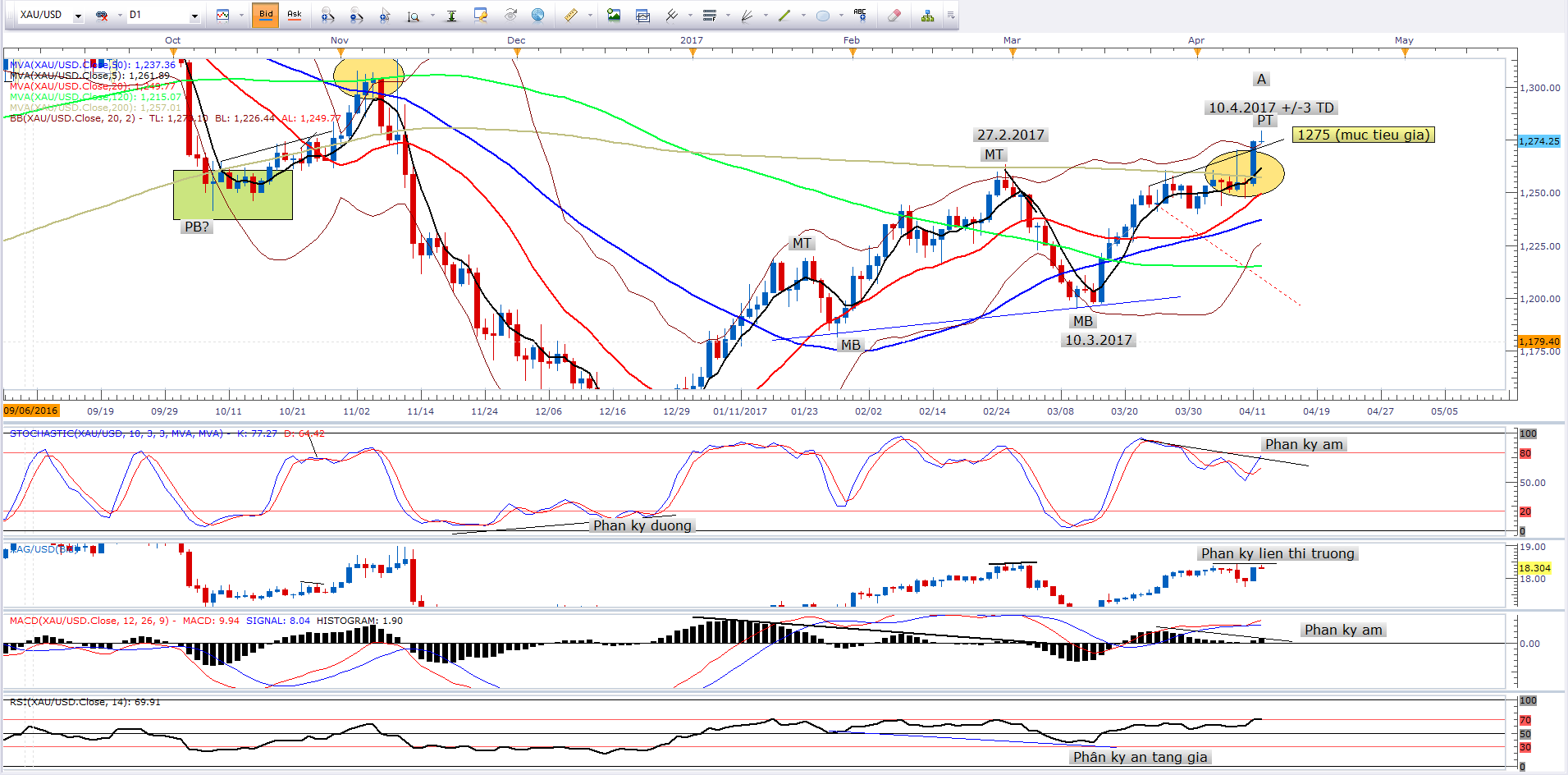Select the ABC text label tool
This screenshot has width=1568, height=775.
pos(859,15)
